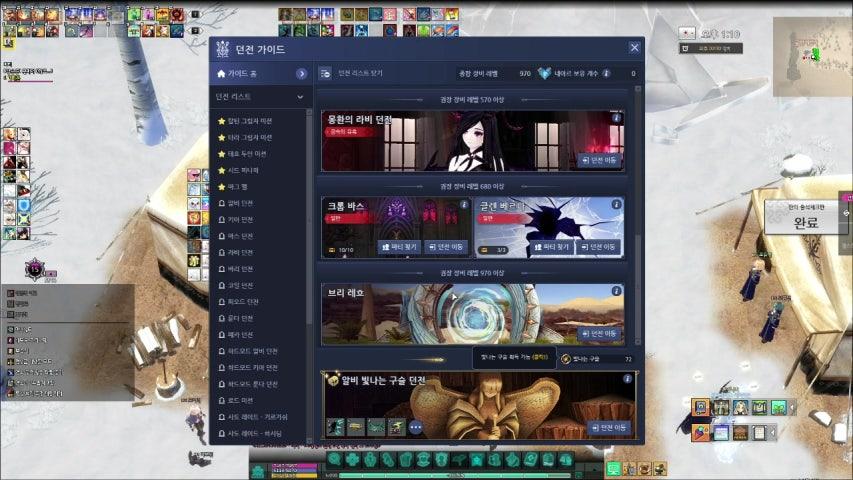Click 던전 이동 button on 브리 레흐
853x480 pixels.
(x=599, y=333)
